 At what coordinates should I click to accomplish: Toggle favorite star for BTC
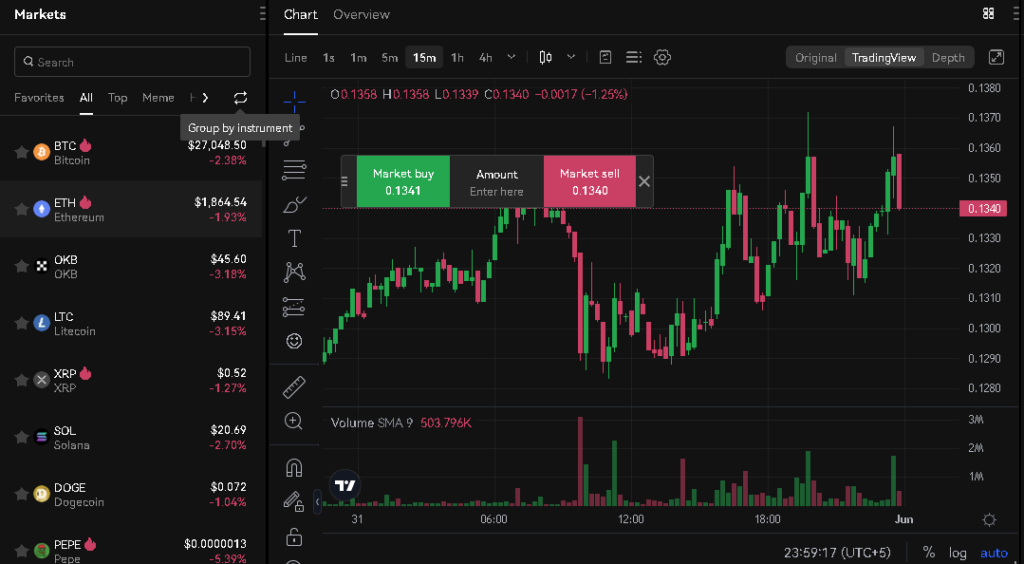21,152
